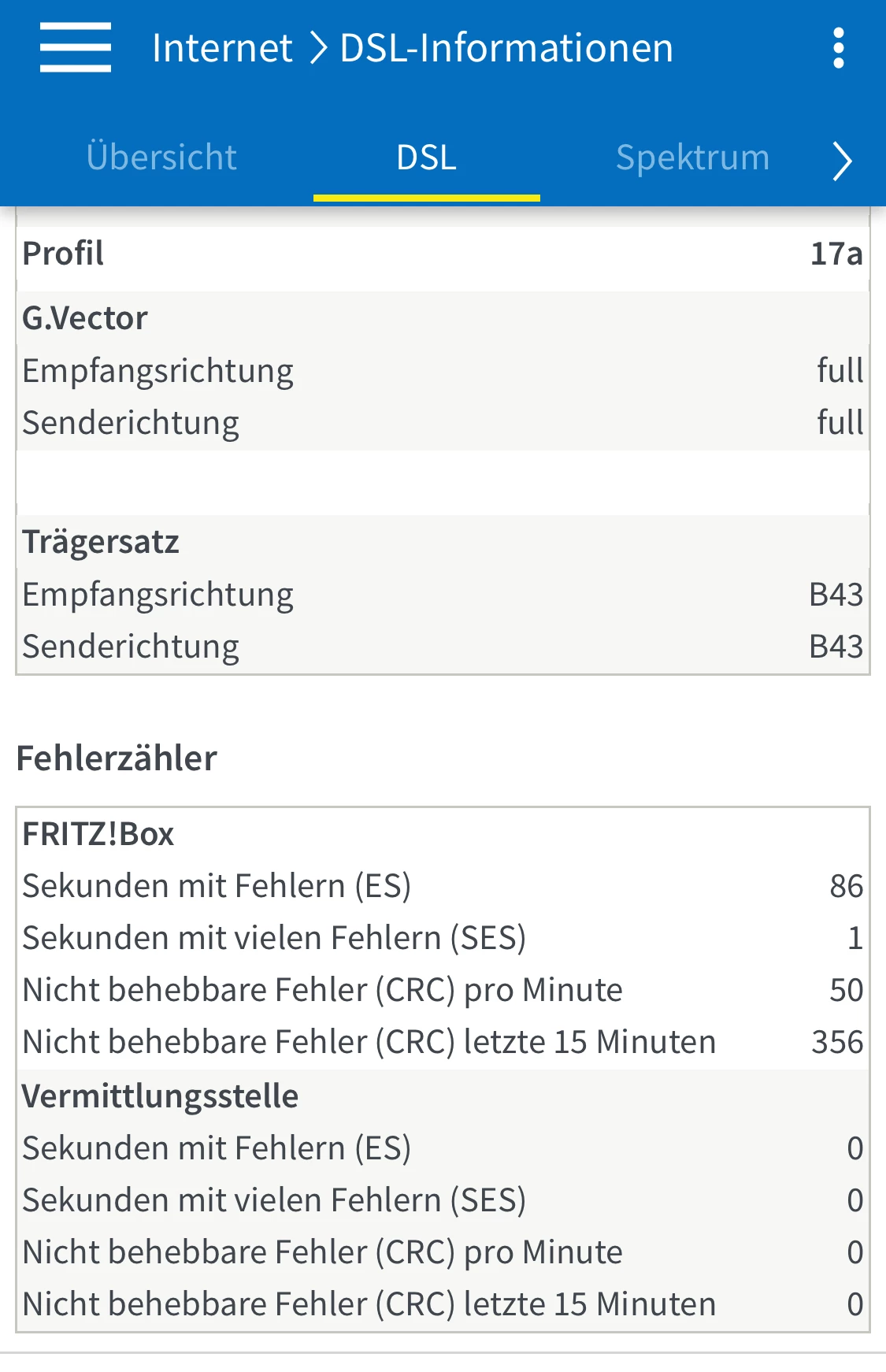
Task: Tap the DSL-Informationen breadcrumb title
Action: pos(506,48)
